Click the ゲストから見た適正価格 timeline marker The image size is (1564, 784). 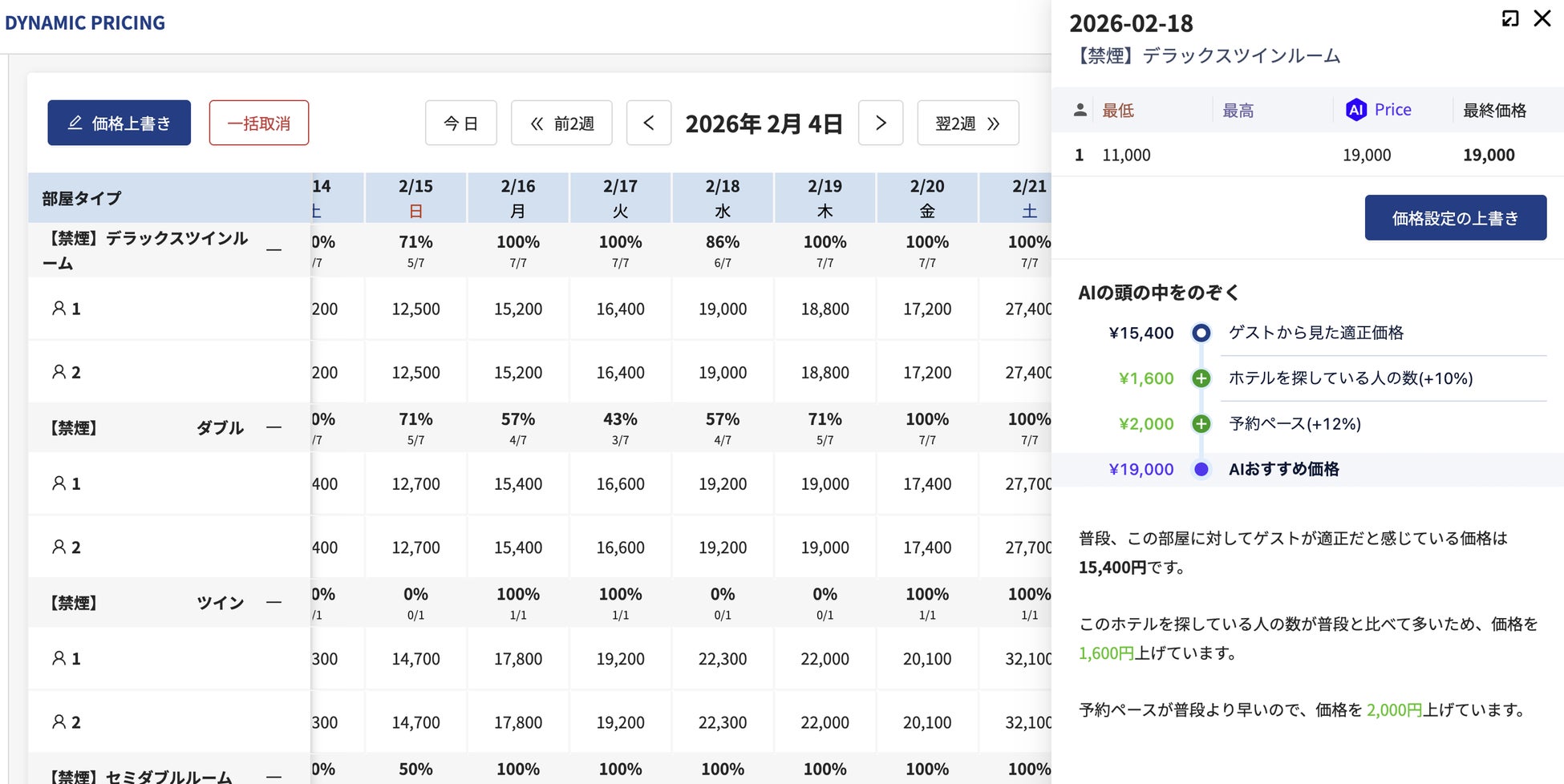coord(1201,333)
